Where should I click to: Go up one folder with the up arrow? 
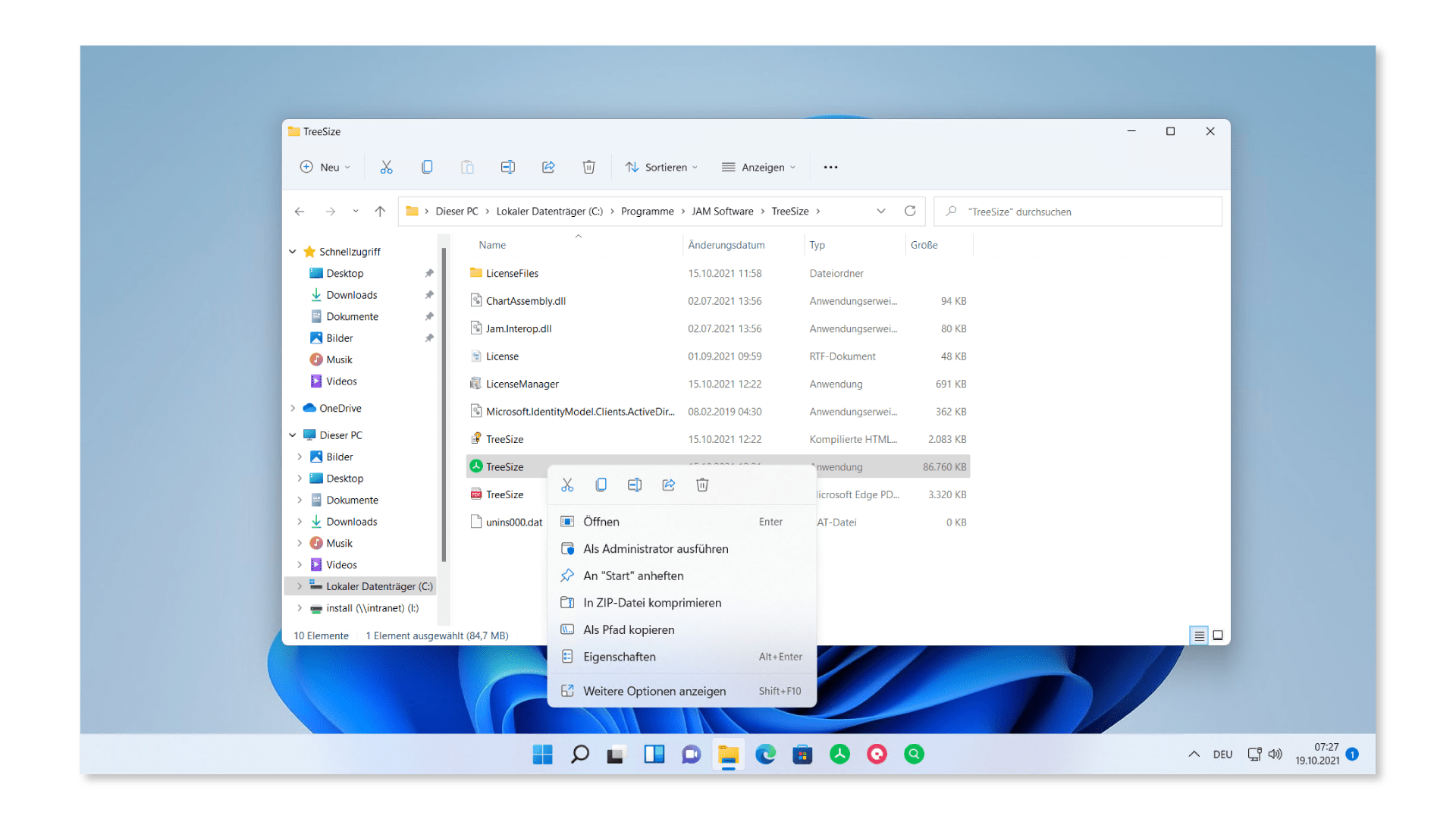tap(380, 212)
